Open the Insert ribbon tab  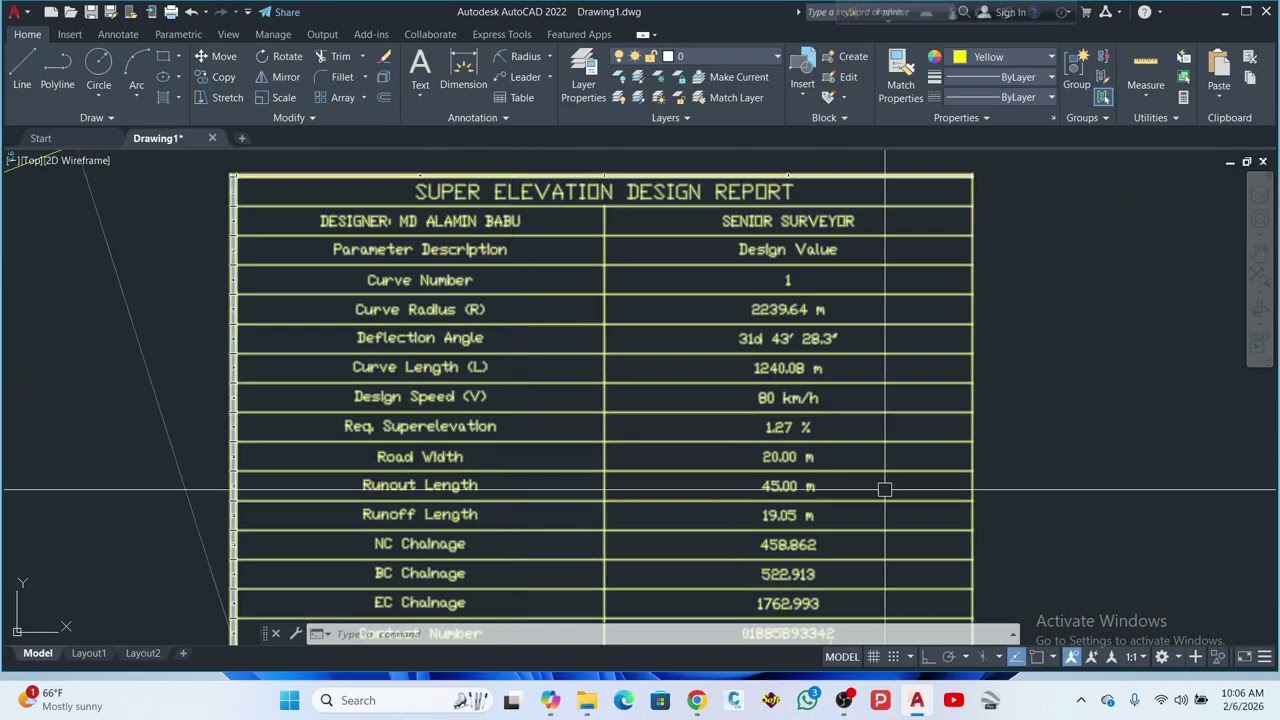[69, 34]
